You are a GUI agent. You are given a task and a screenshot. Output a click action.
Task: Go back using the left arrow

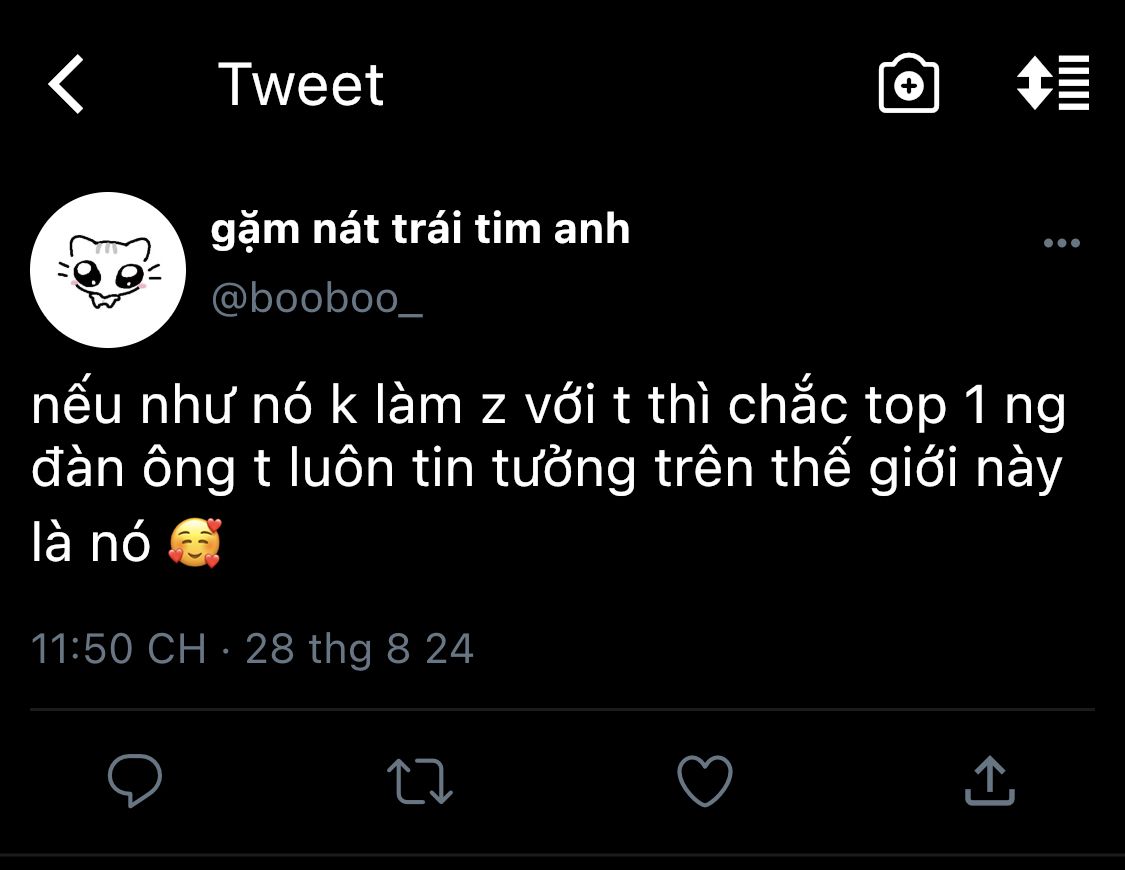click(66, 84)
